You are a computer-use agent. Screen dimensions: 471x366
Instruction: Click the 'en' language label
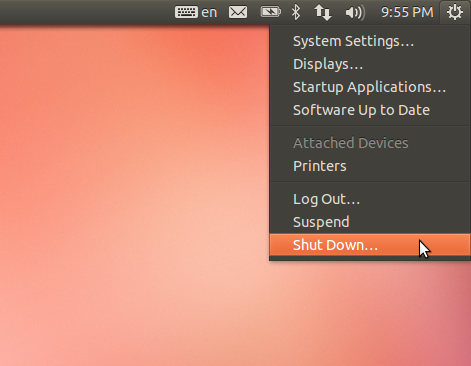(209, 13)
